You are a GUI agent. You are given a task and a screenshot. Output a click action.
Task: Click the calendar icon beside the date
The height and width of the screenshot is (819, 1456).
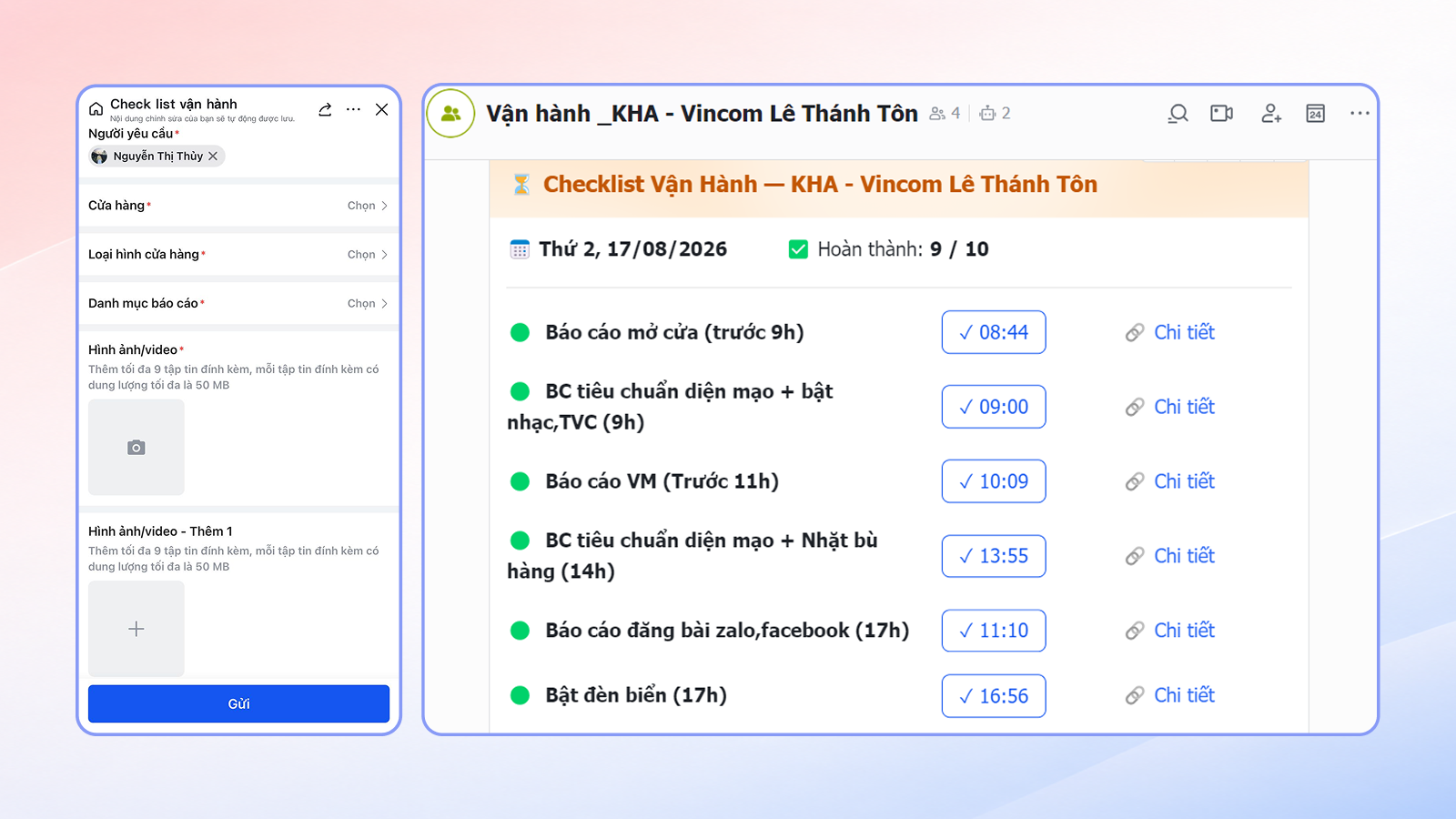pyautogui.click(x=520, y=249)
